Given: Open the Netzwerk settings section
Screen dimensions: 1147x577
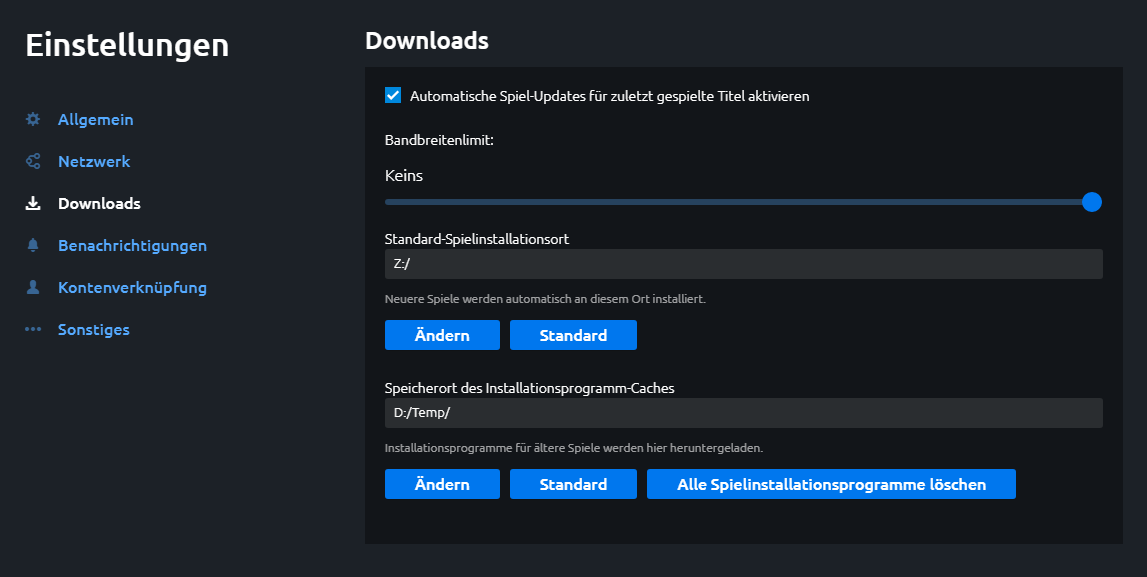Looking at the screenshot, I should tap(94, 162).
